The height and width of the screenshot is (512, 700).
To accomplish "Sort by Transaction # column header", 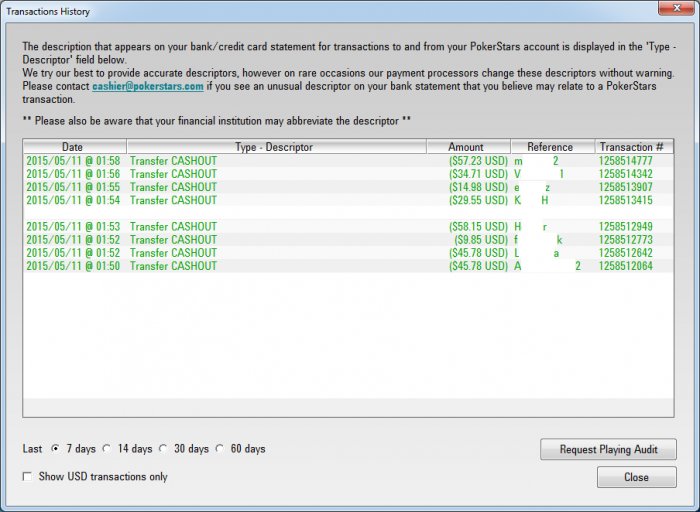I will pos(634,147).
